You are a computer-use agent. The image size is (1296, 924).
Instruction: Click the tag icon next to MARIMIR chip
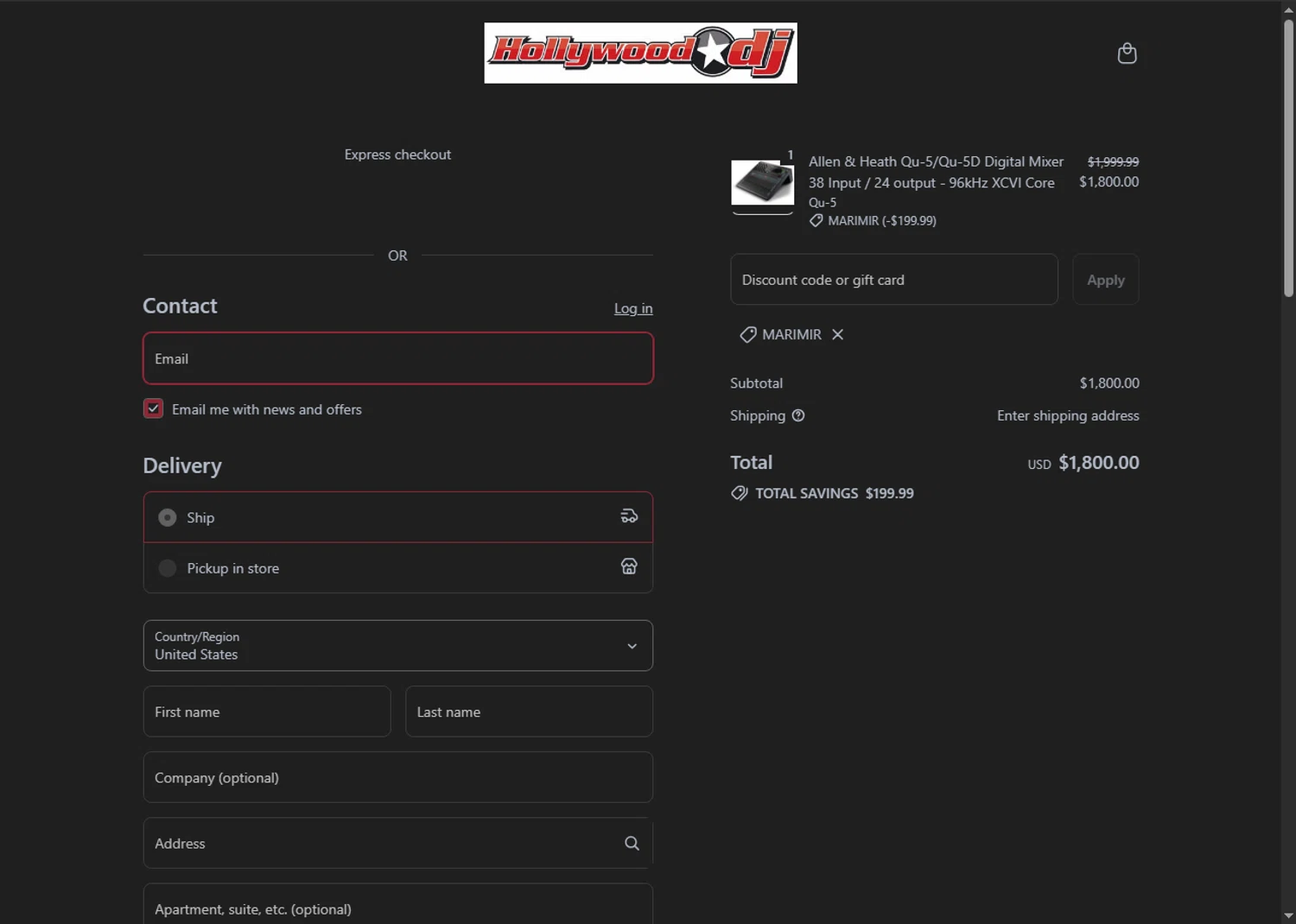748,334
